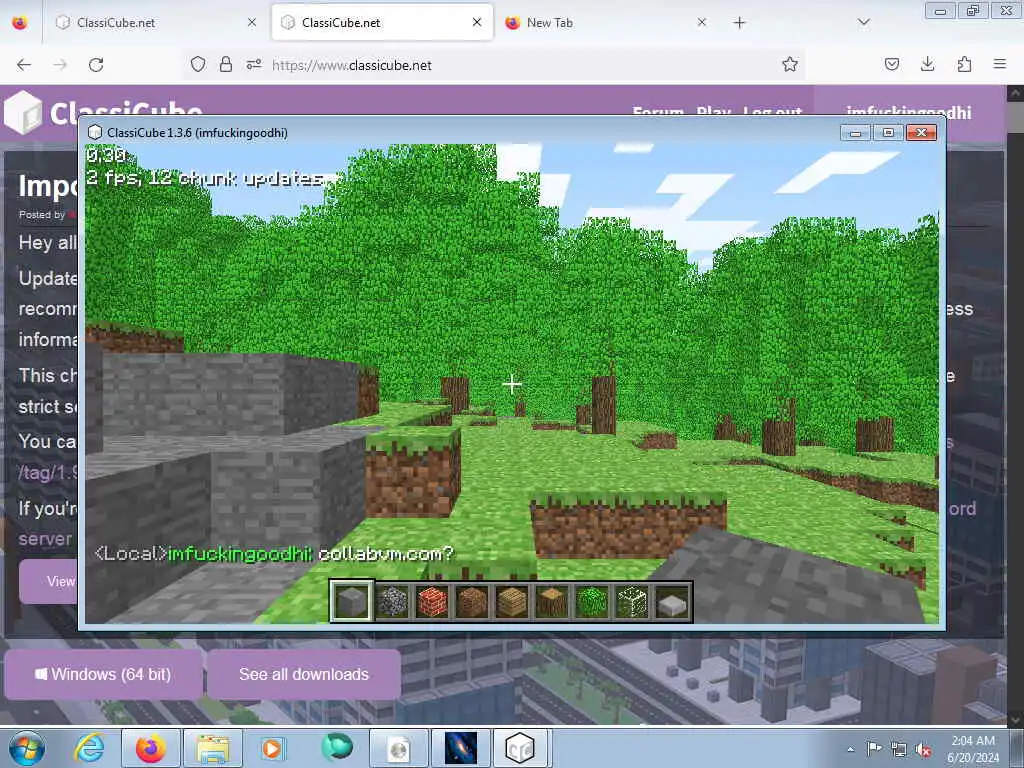Viewport: 1024px width, 768px height.
Task: Open the Forum link in site header
Action: point(658,112)
